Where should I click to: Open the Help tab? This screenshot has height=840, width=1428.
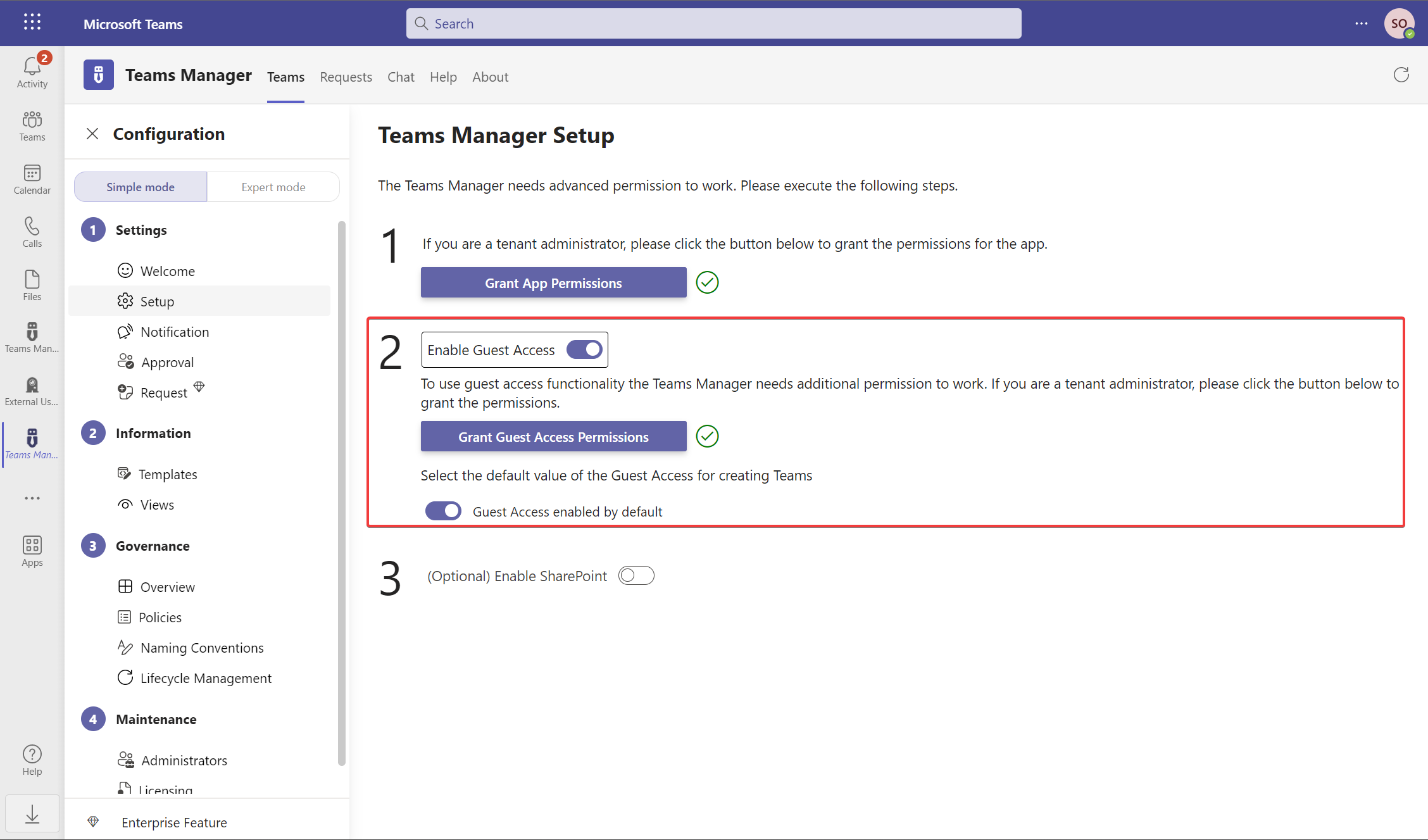[443, 77]
